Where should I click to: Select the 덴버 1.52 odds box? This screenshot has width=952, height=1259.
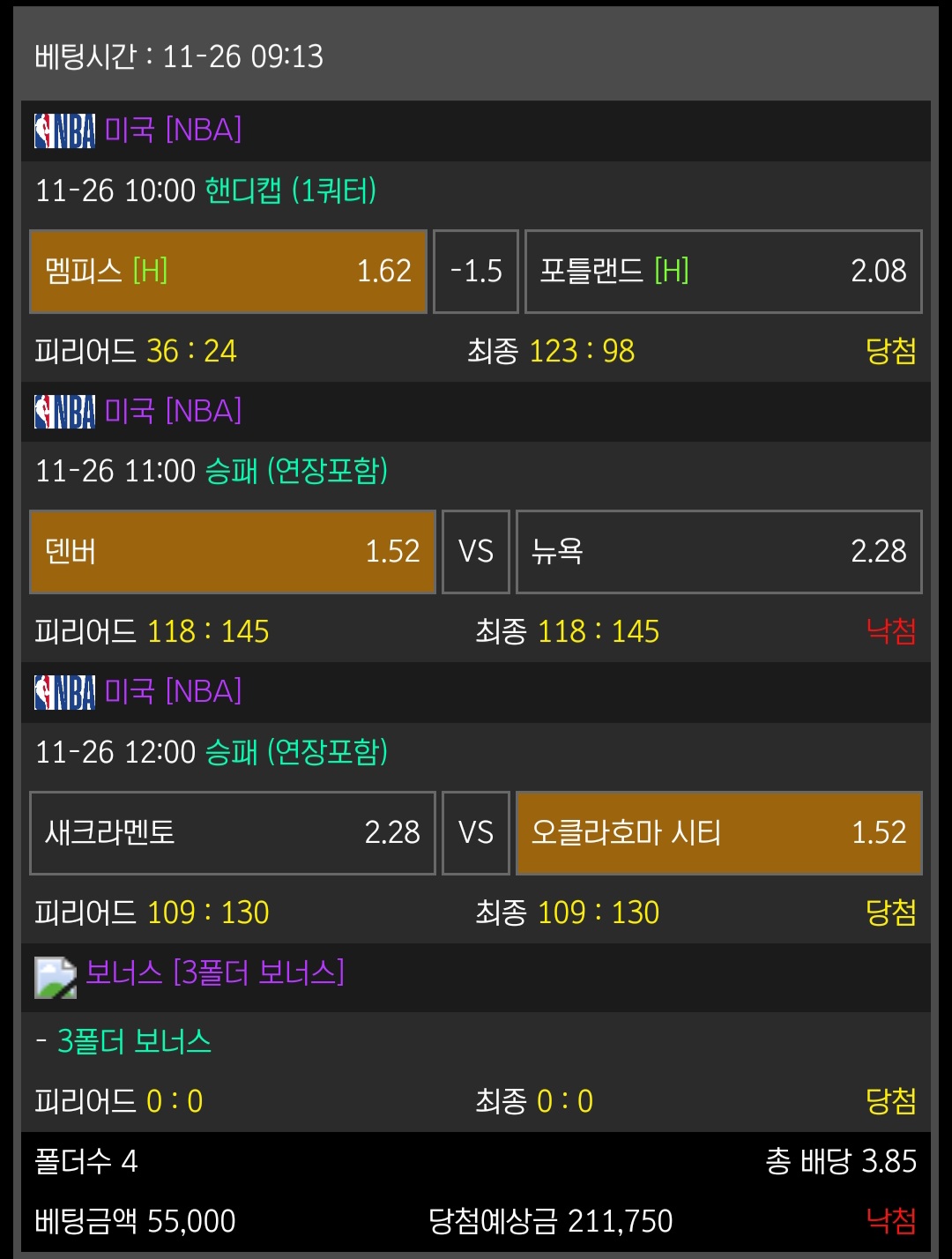[233, 552]
